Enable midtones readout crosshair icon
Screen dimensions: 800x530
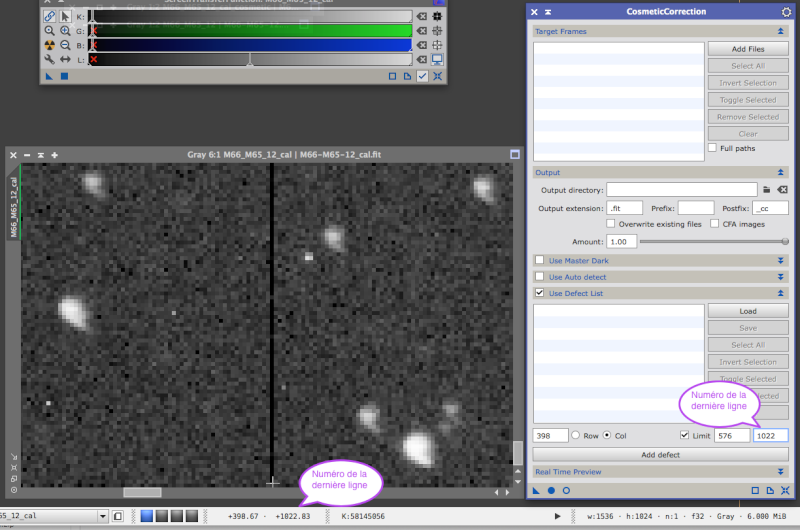pyautogui.click(x=437, y=31)
